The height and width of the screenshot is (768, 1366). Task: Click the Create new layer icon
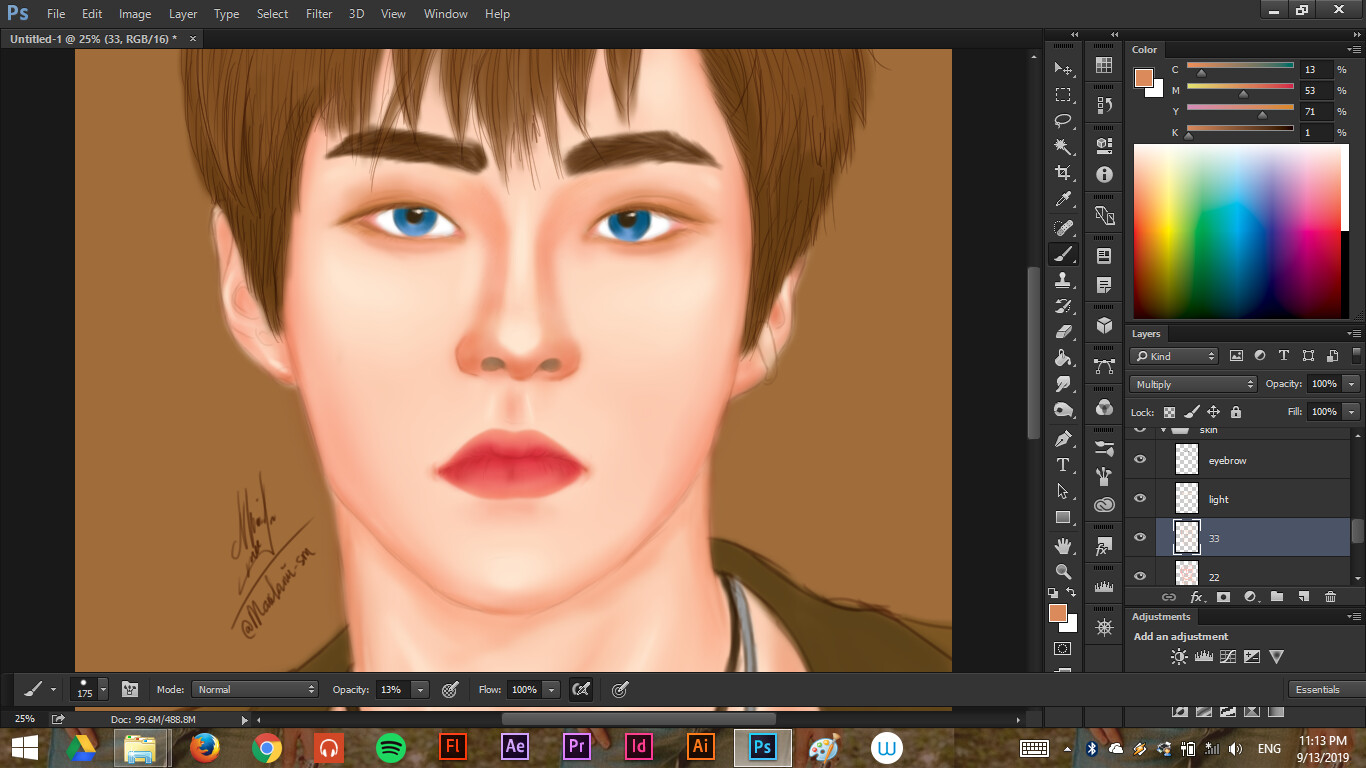pyautogui.click(x=1303, y=597)
